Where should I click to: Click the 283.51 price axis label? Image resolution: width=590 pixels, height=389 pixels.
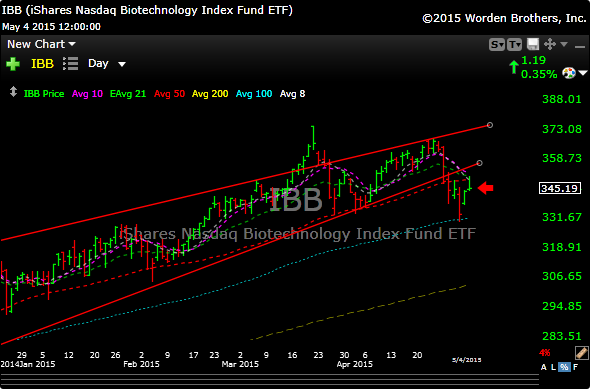pos(562,336)
